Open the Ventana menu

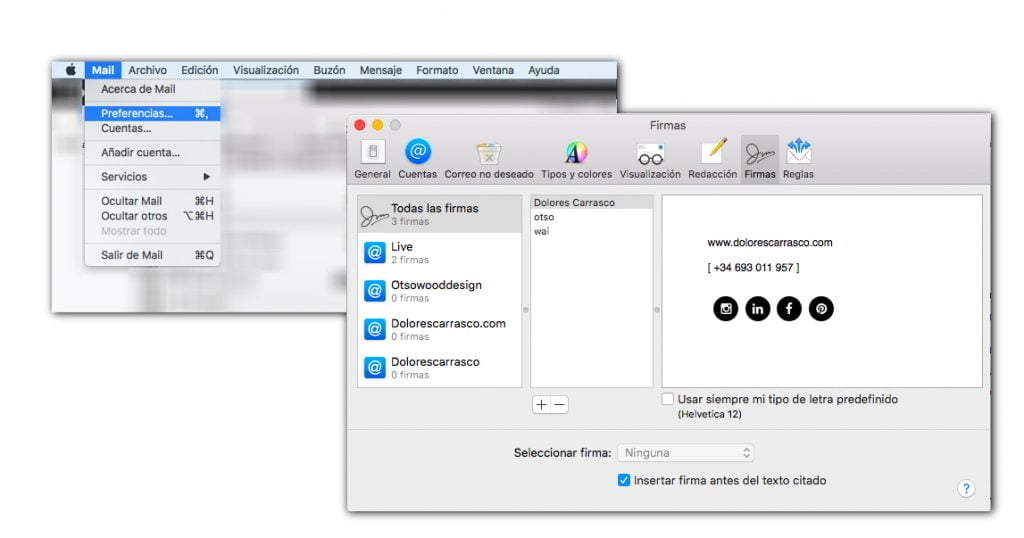493,70
